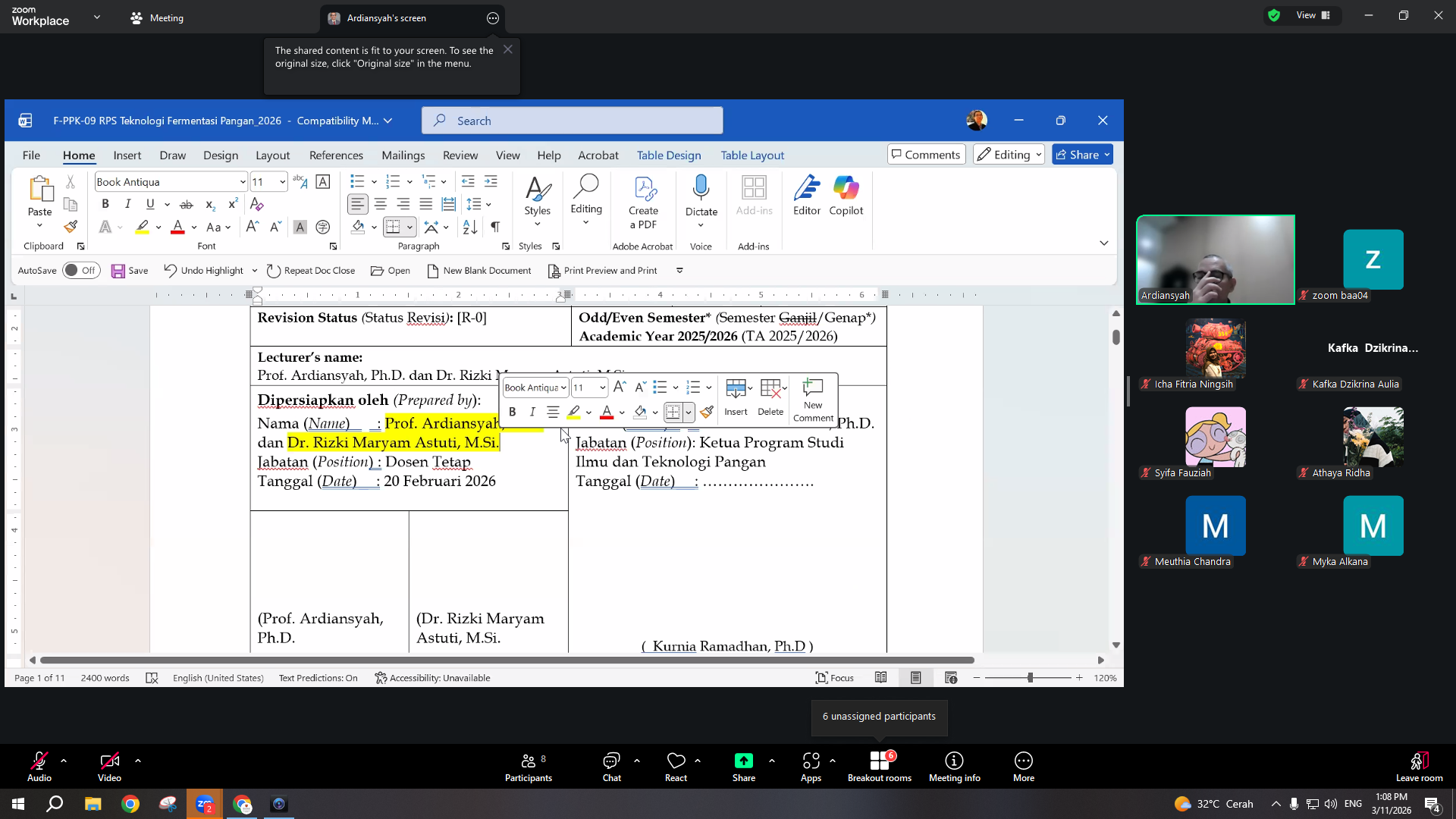Viewport: 1456px width, 819px height.
Task: Click New Blank Document
Action: tap(479, 271)
